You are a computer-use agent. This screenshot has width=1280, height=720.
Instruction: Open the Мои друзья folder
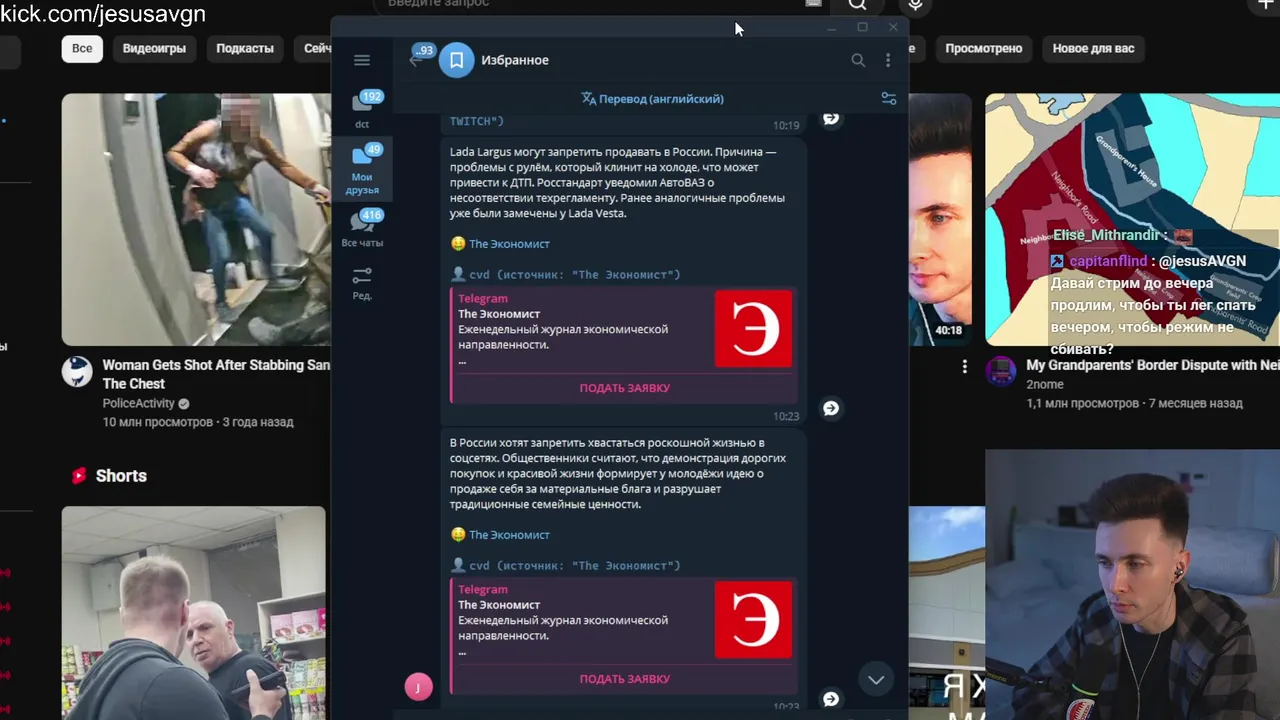pyautogui.click(x=362, y=169)
